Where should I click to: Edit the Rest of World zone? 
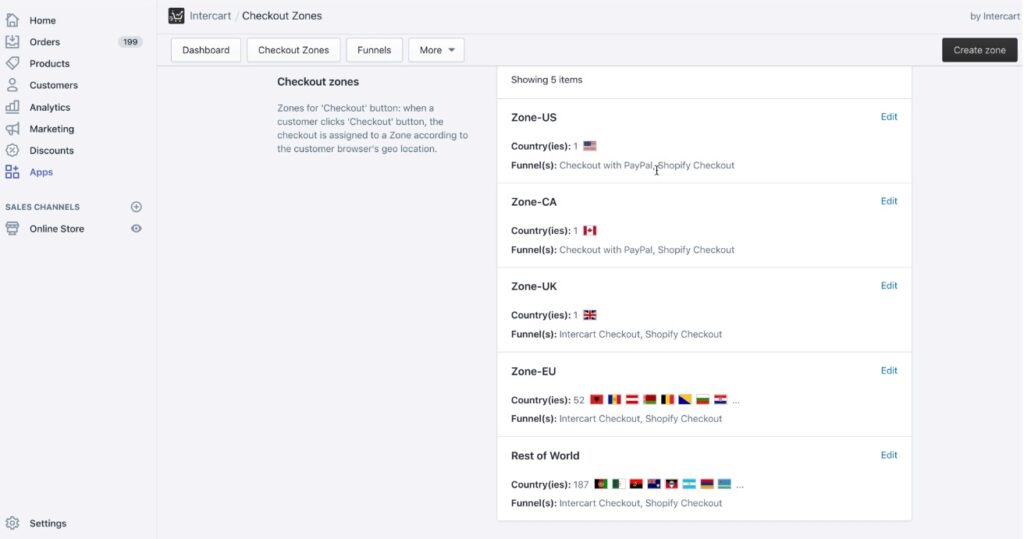tap(889, 455)
